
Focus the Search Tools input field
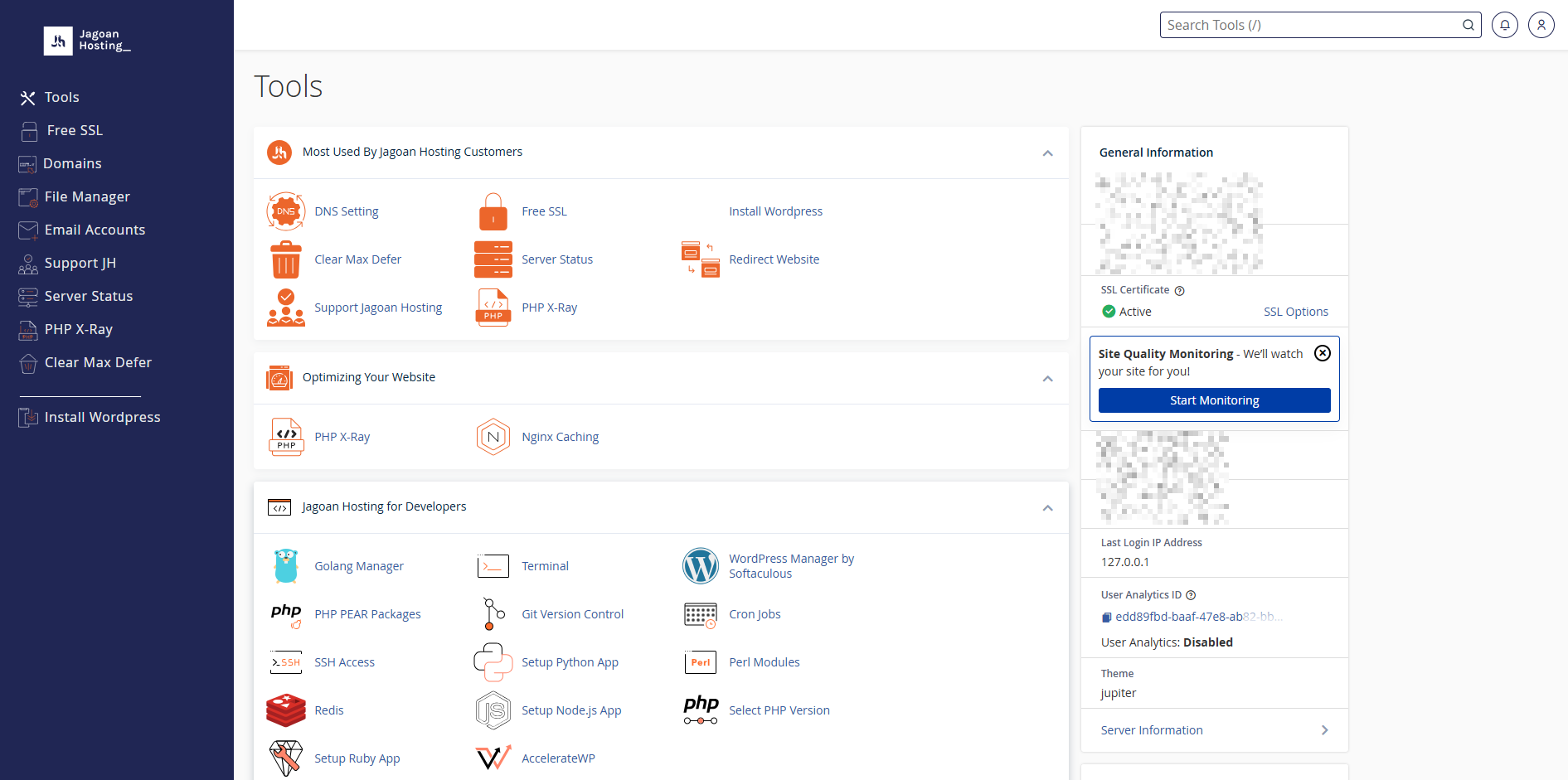1312,25
